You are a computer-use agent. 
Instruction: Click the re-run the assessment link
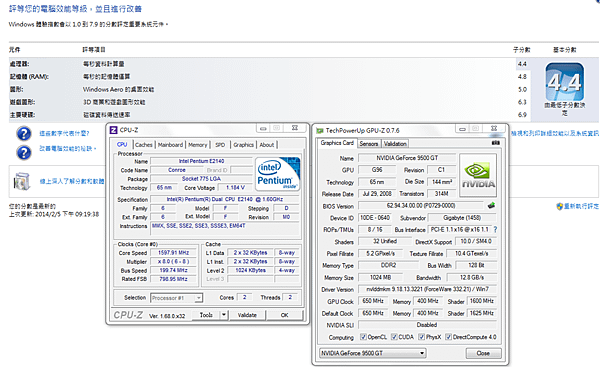tap(582, 206)
